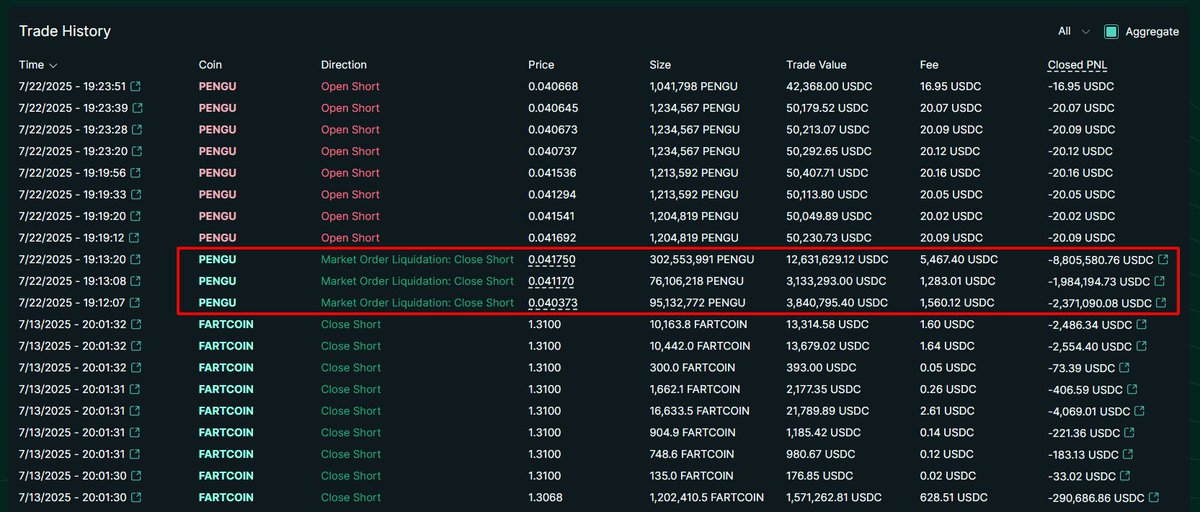Screen dimensions: 1200x512
Task: Open time link icon on 904.9 FARTCOIN row
Action: [137, 433]
